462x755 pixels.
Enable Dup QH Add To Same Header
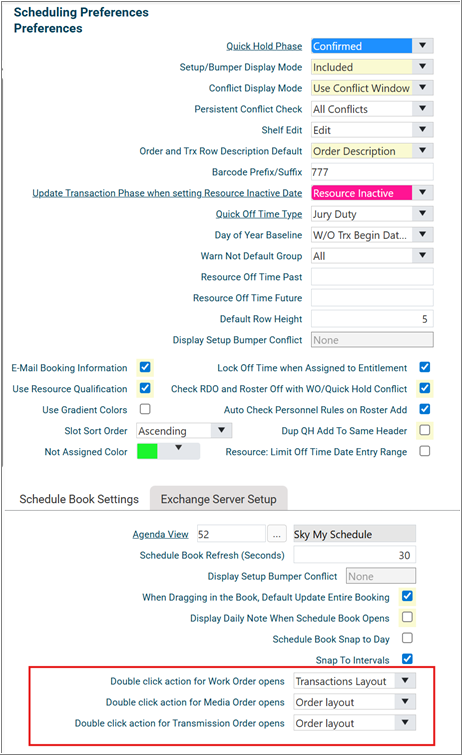point(424,430)
